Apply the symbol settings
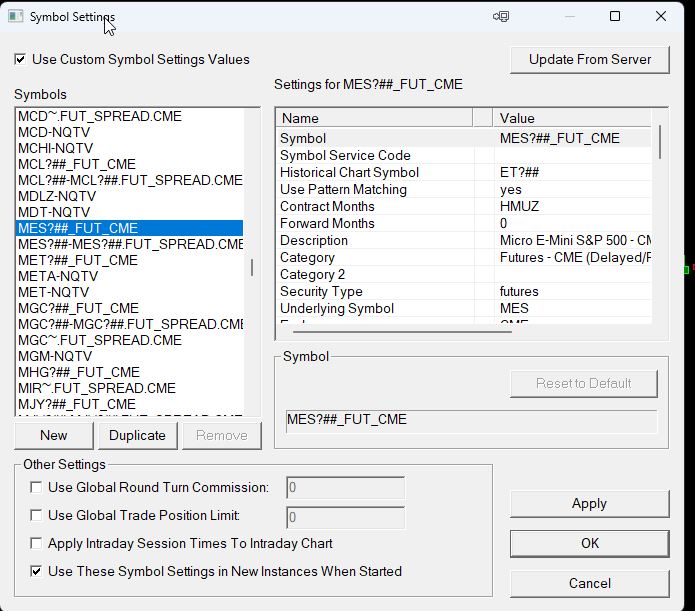The height and width of the screenshot is (611, 695). pyautogui.click(x=590, y=504)
